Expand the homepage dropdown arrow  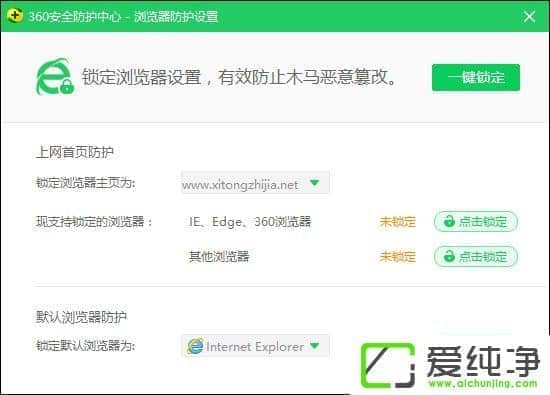tap(315, 183)
